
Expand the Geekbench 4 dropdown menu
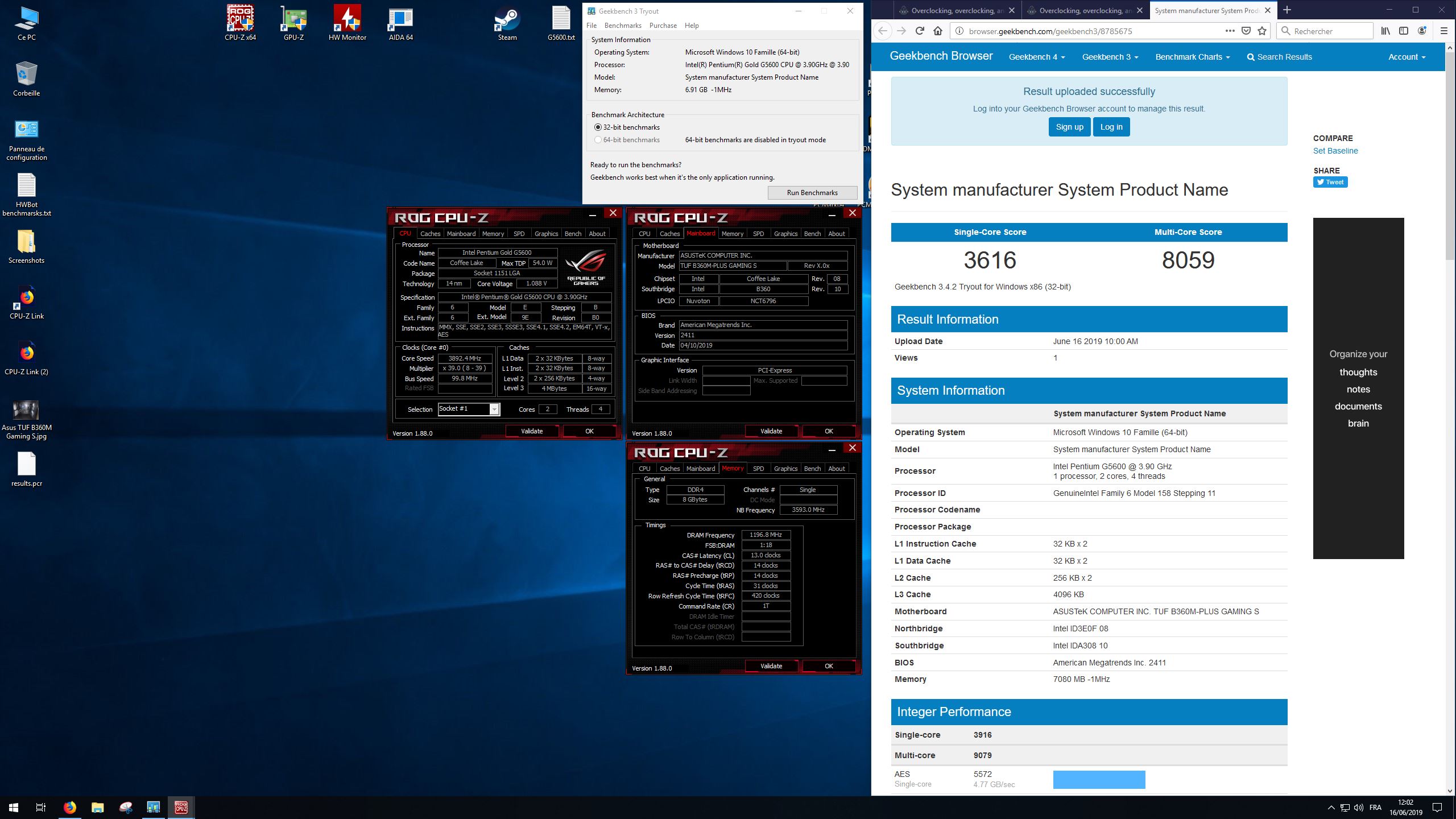click(x=1036, y=57)
